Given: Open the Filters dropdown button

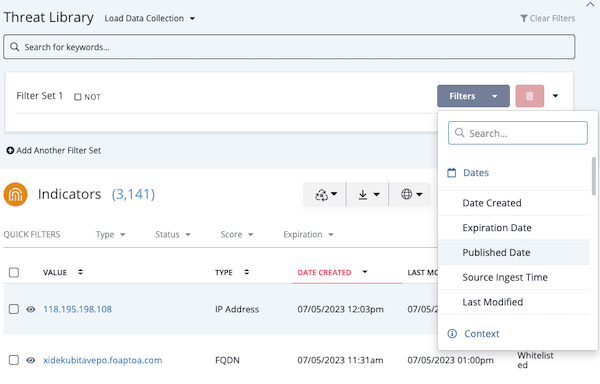Looking at the screenshot, I should [473, 96].
